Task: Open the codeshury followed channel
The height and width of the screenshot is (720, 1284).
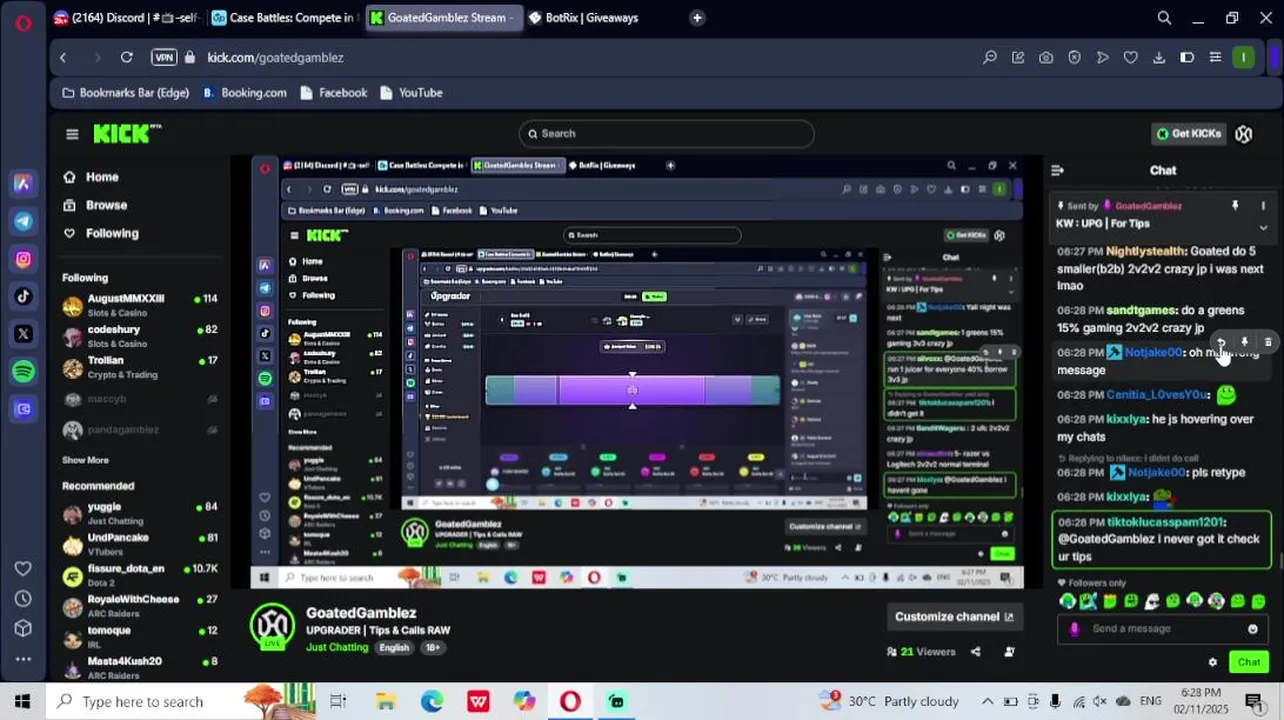Action: 139,336
